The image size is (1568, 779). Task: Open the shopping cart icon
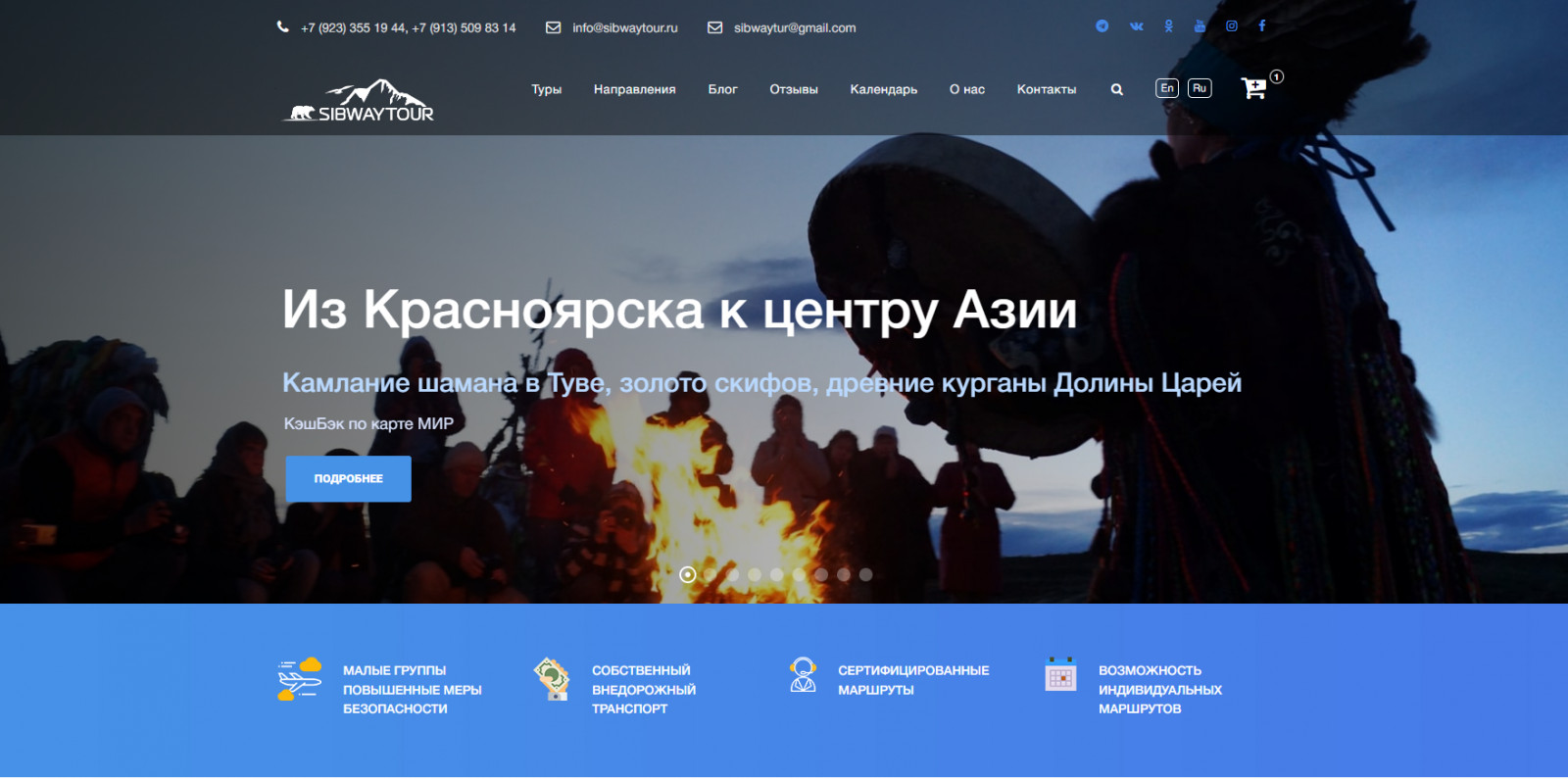tap(1253, 89)
